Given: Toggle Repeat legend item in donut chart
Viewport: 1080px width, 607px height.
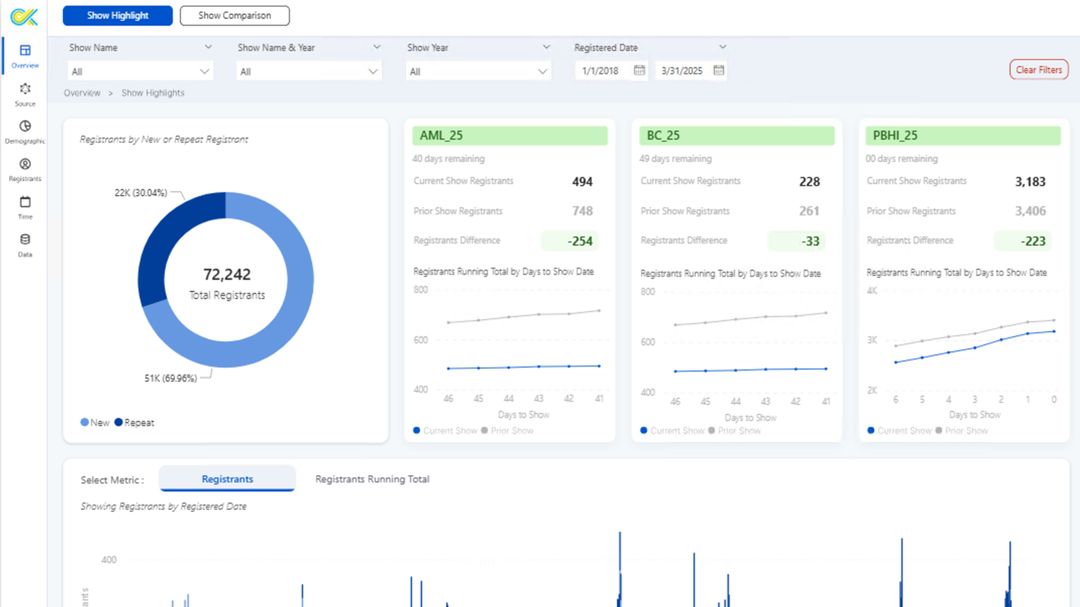Looking at the screenshot, I should (x=134, y=422).
